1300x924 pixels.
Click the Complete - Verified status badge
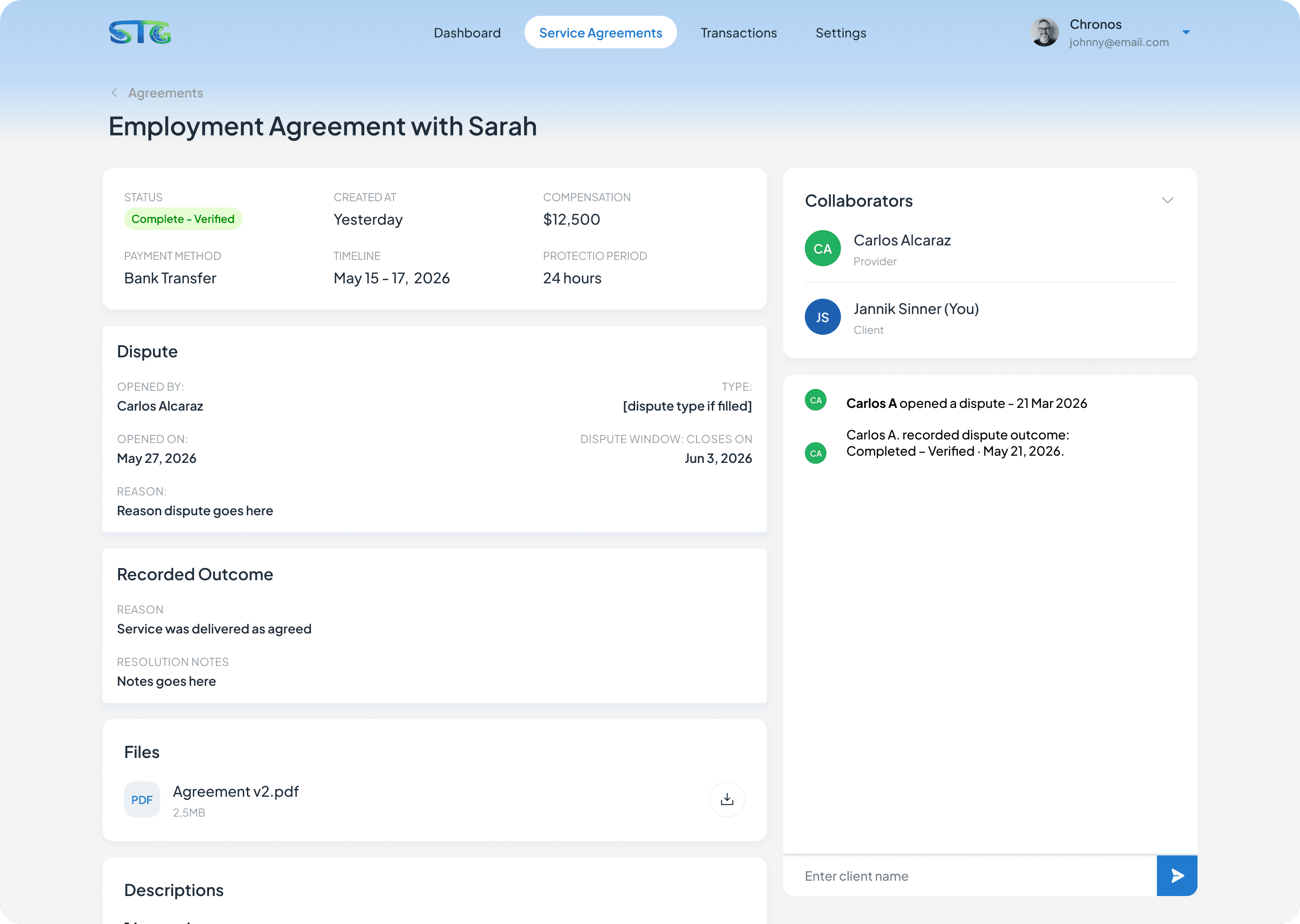(183, 219)
